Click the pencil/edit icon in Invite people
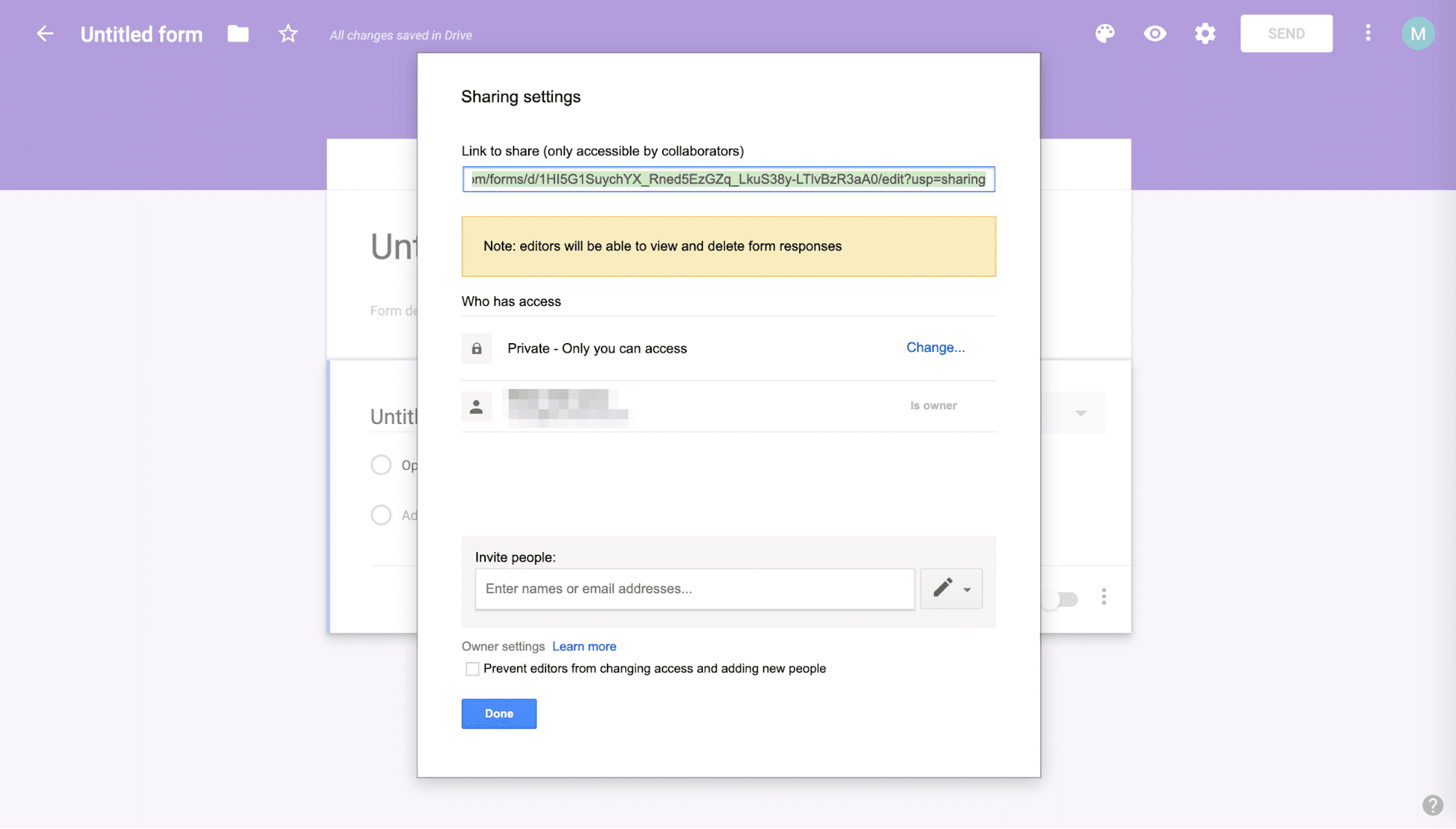 click(942, 588)
